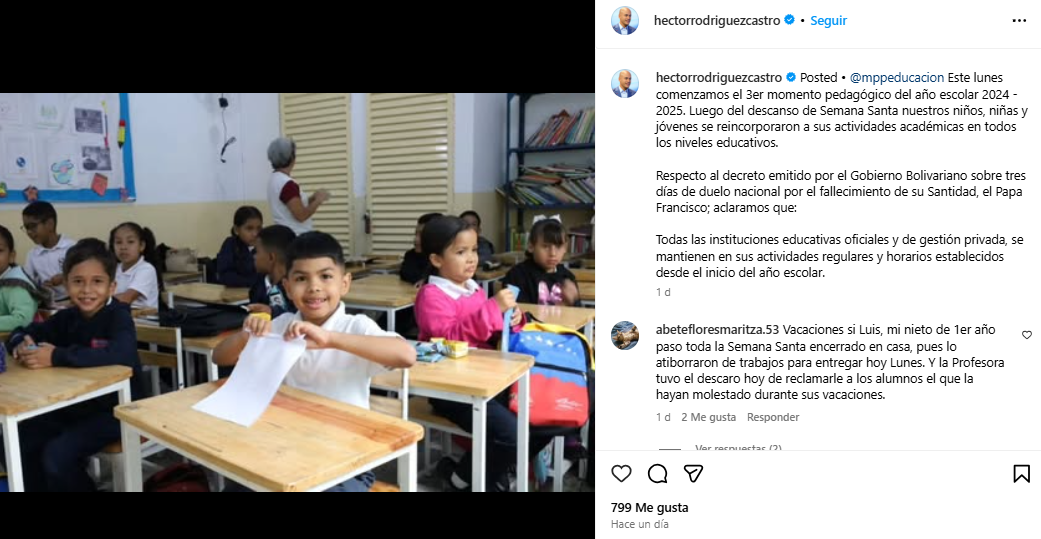Screen dimensions: 1041x539
Task: Follow the account via Seguir
Action: (828, 21)
